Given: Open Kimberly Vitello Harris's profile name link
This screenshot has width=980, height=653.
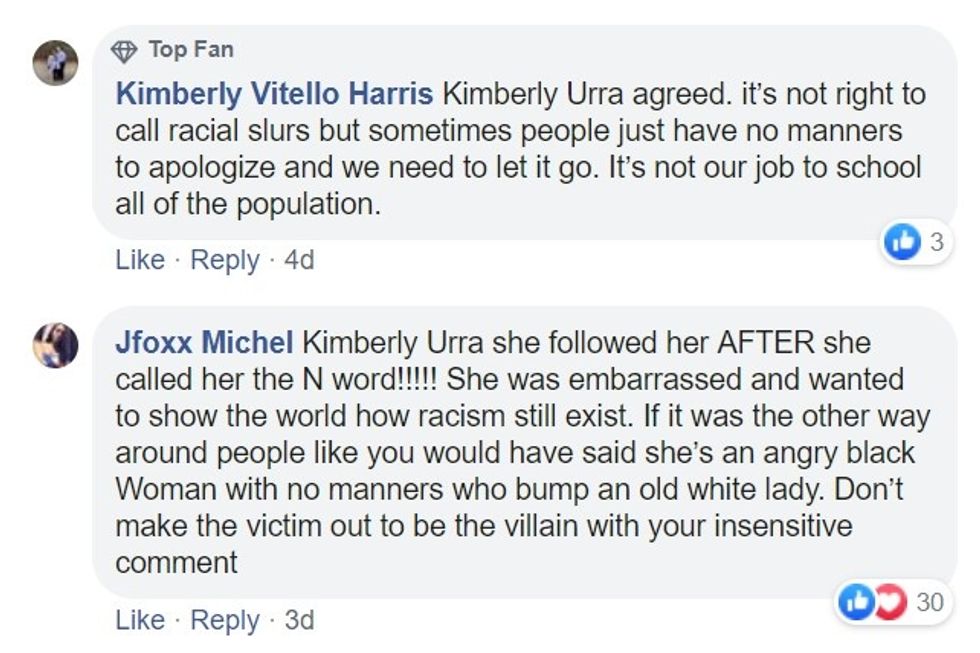Looking at the screenshot, I should (x=274, y=95).
